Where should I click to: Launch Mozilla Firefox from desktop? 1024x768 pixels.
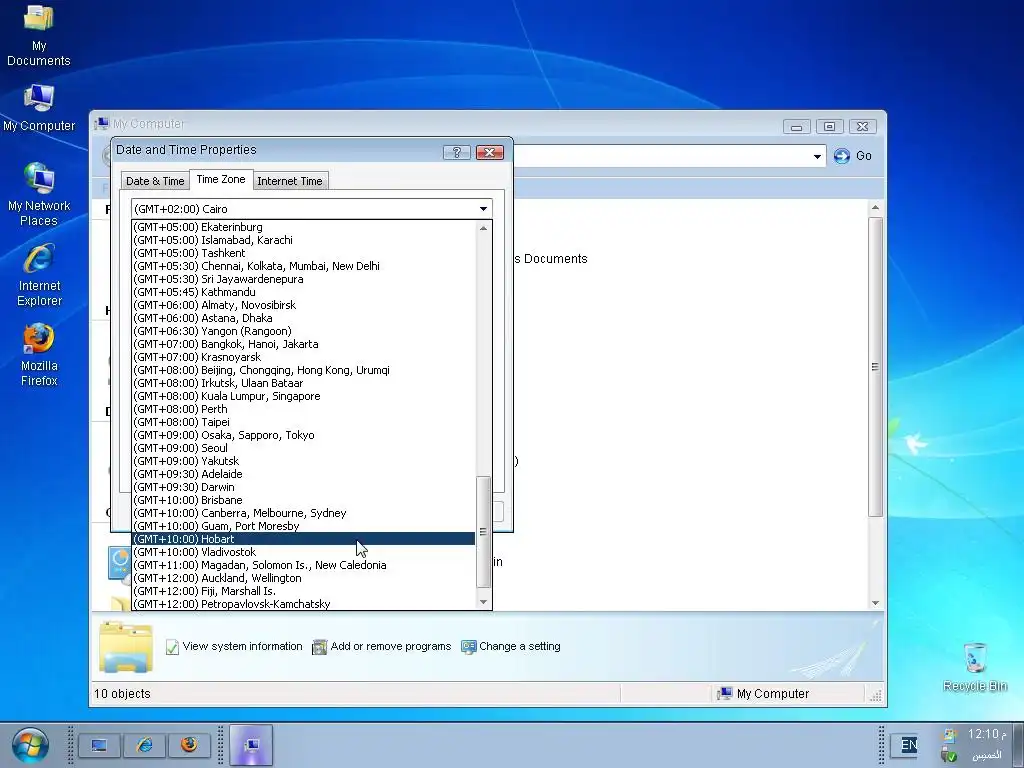click(x=39, y=355)
